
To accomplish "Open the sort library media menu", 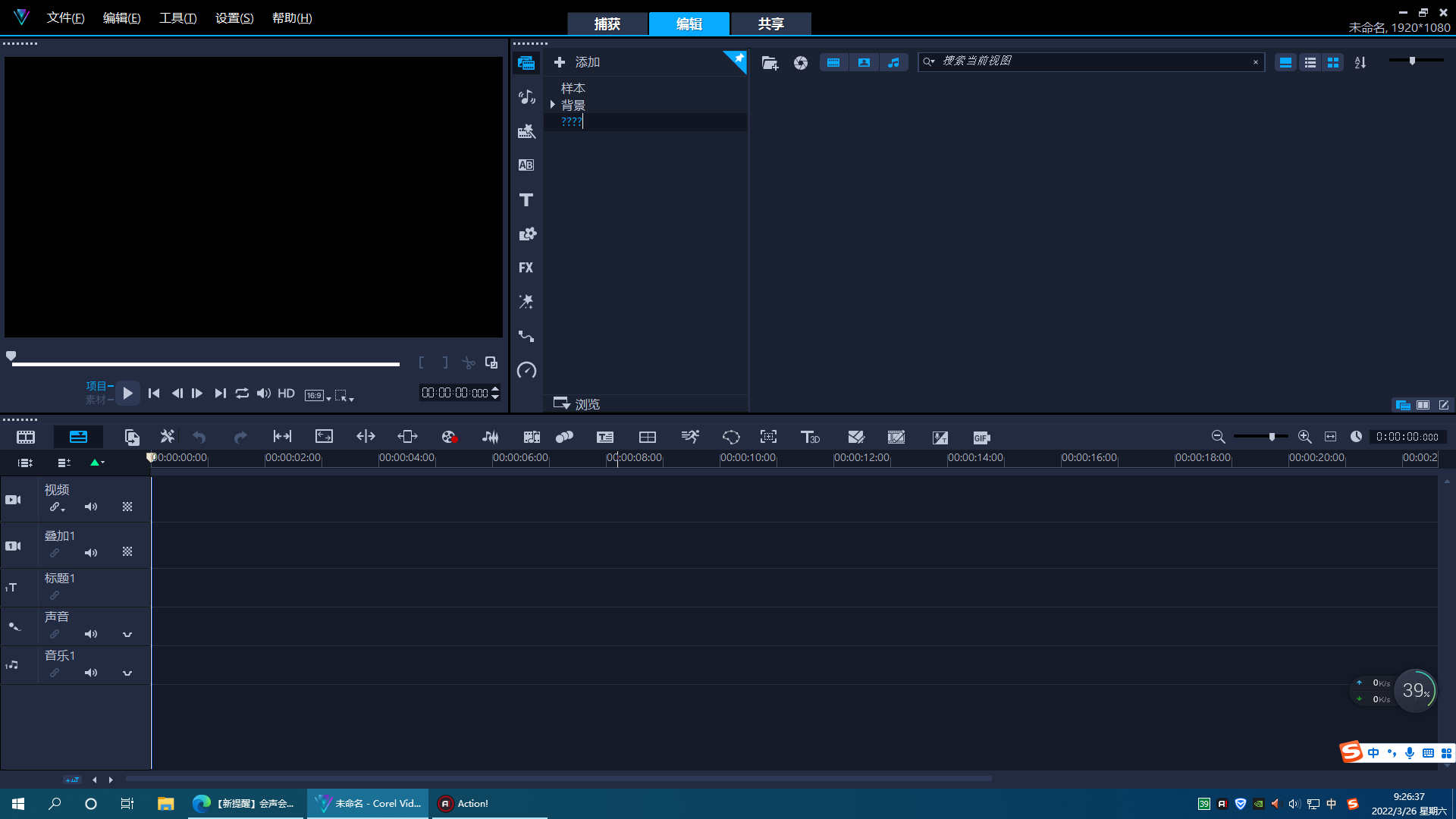I will (1360, 63).
